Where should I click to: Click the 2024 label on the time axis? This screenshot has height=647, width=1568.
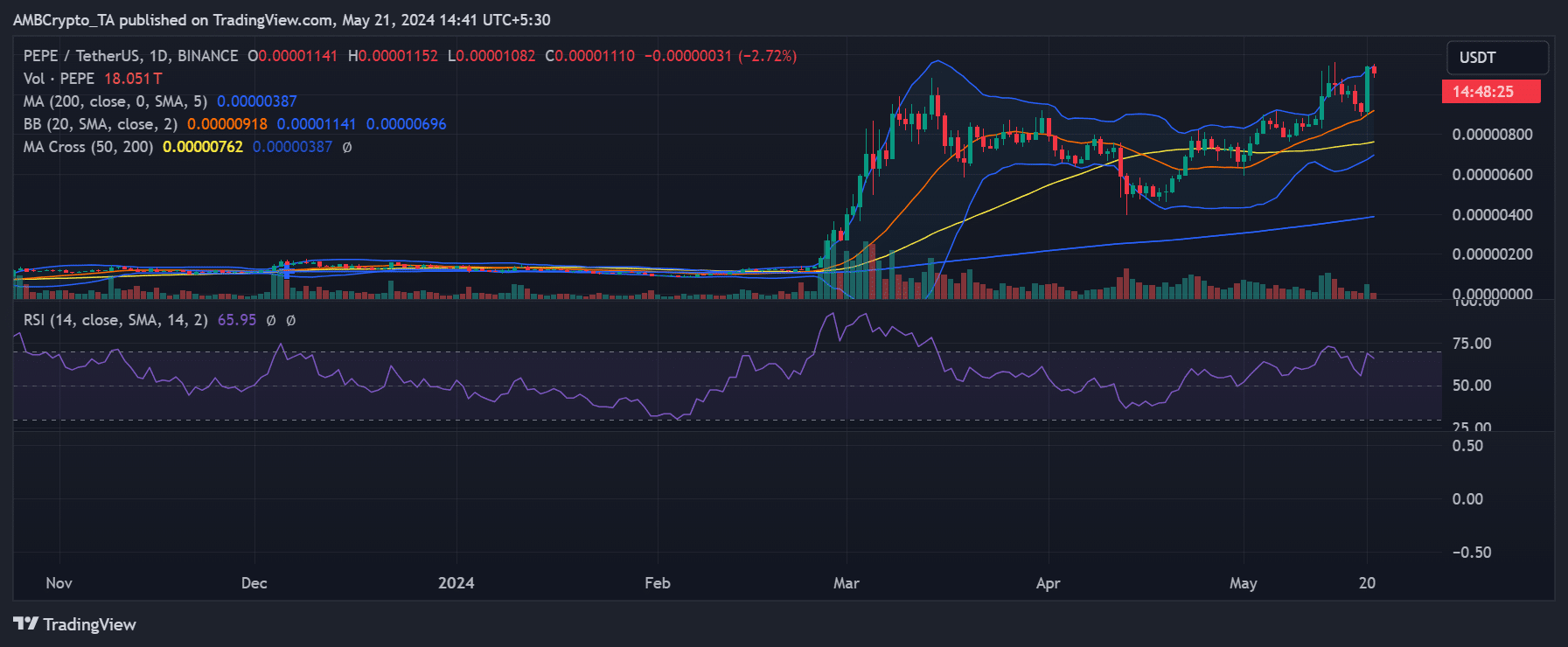[456, 583]
